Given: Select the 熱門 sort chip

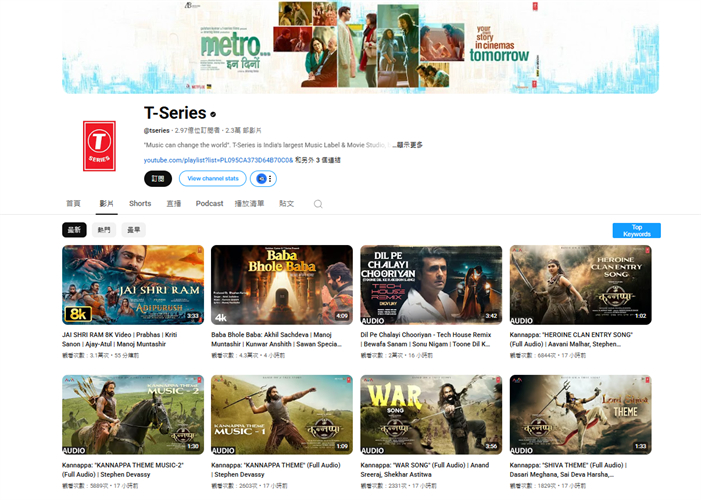Looking at the screenshot, I should click(x=104, y=230).
